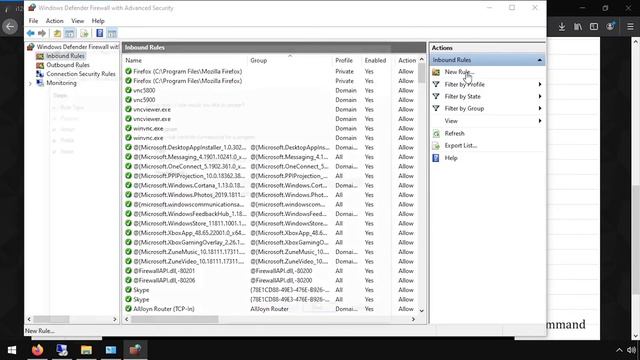Expand the Monitoring tree node arrow
This screenshot has width=640, height=360.
tap(30, 83)
